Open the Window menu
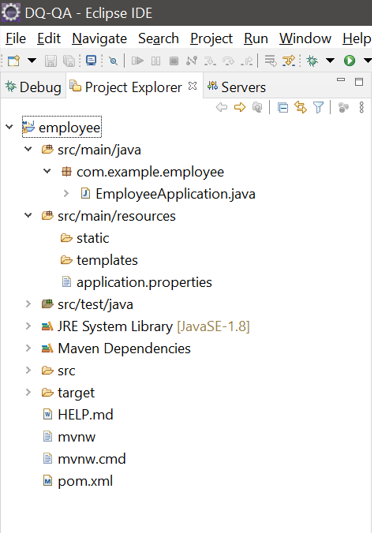The image size is (372, 533). pyautogui.click(x=305, y=38)
